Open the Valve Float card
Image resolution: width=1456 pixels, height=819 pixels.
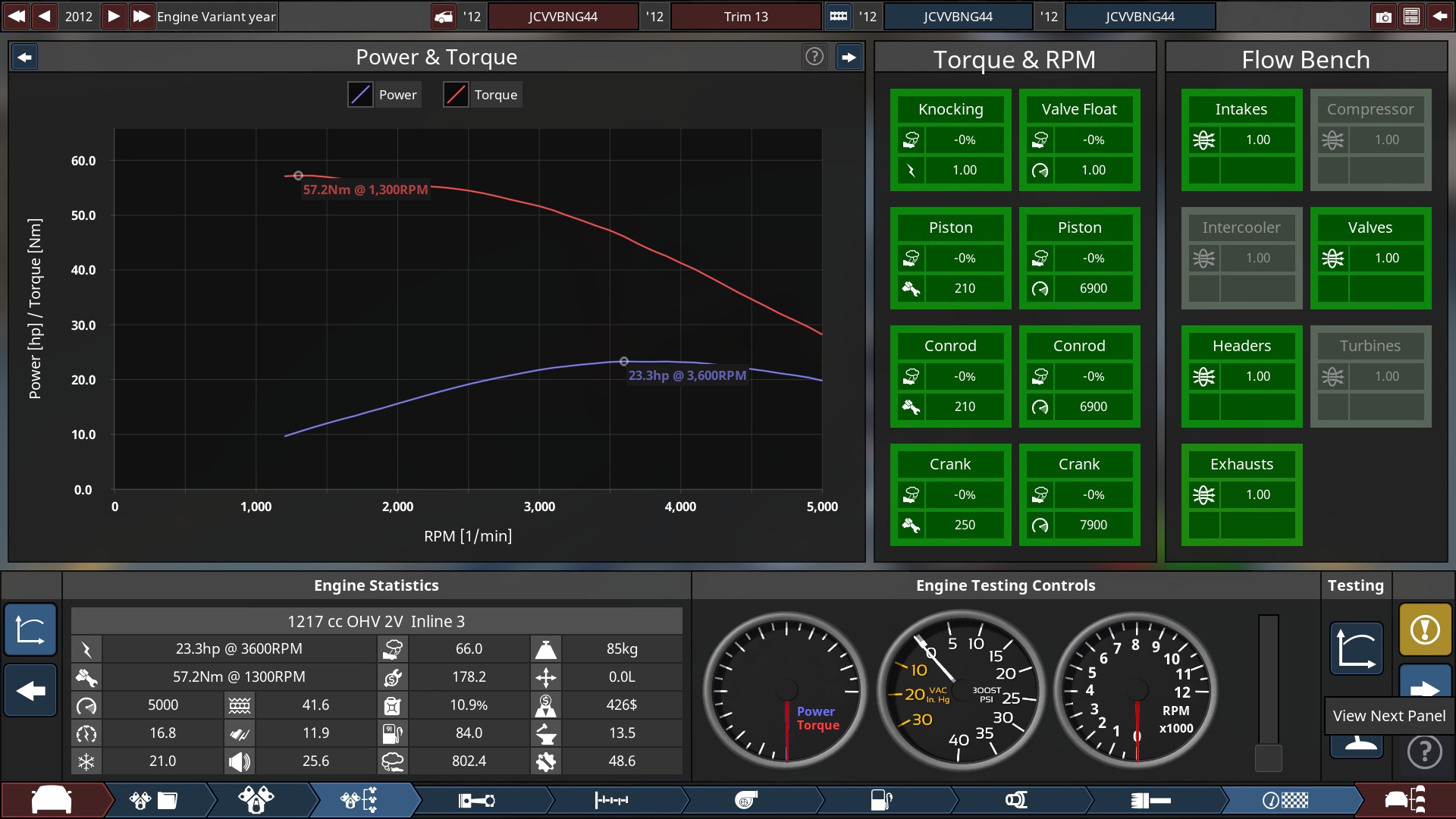pos(1079,140)
